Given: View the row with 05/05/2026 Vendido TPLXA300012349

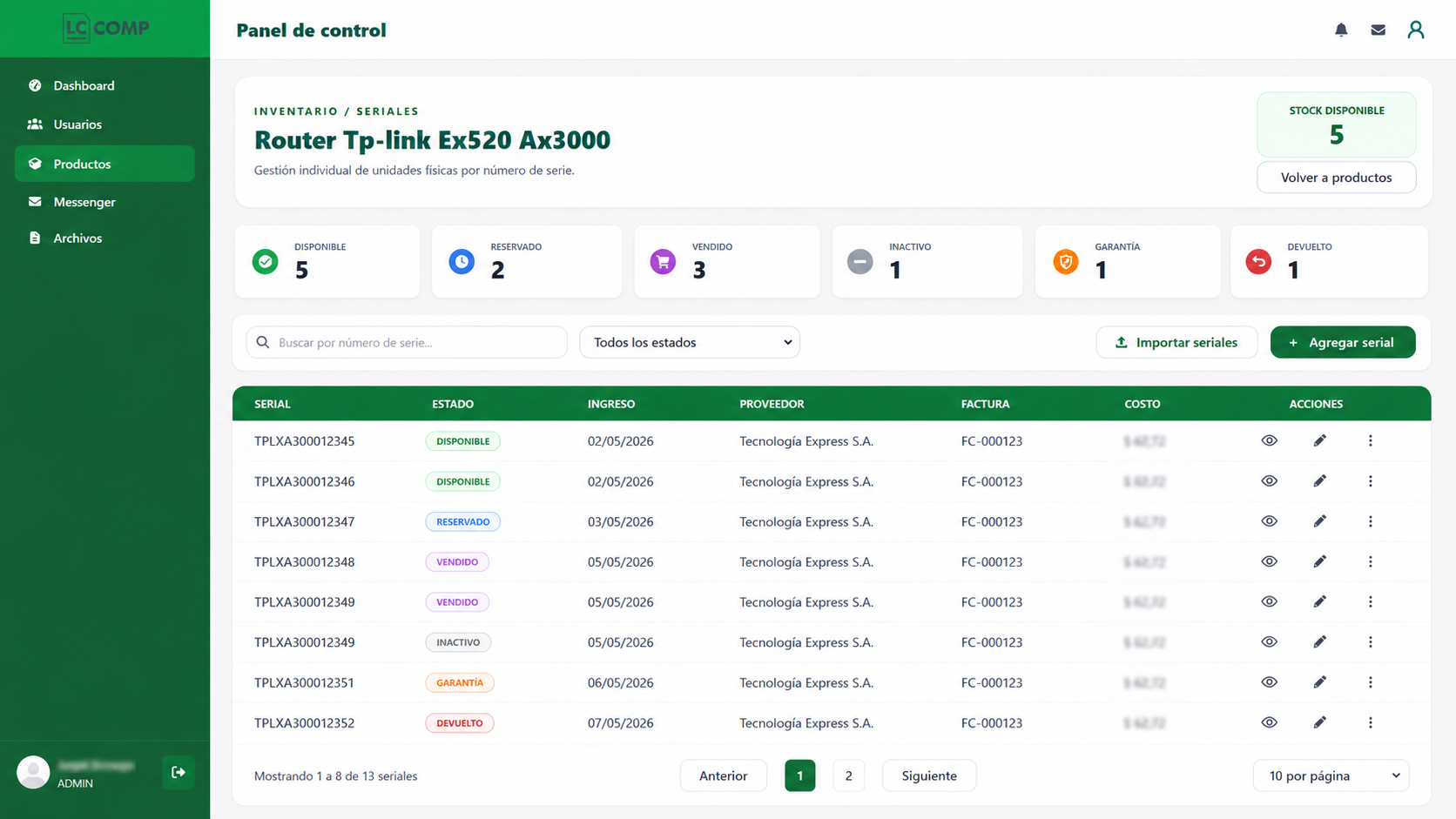Looking at the screenshot, I should pyautogui.click(x=1270, y=601).
